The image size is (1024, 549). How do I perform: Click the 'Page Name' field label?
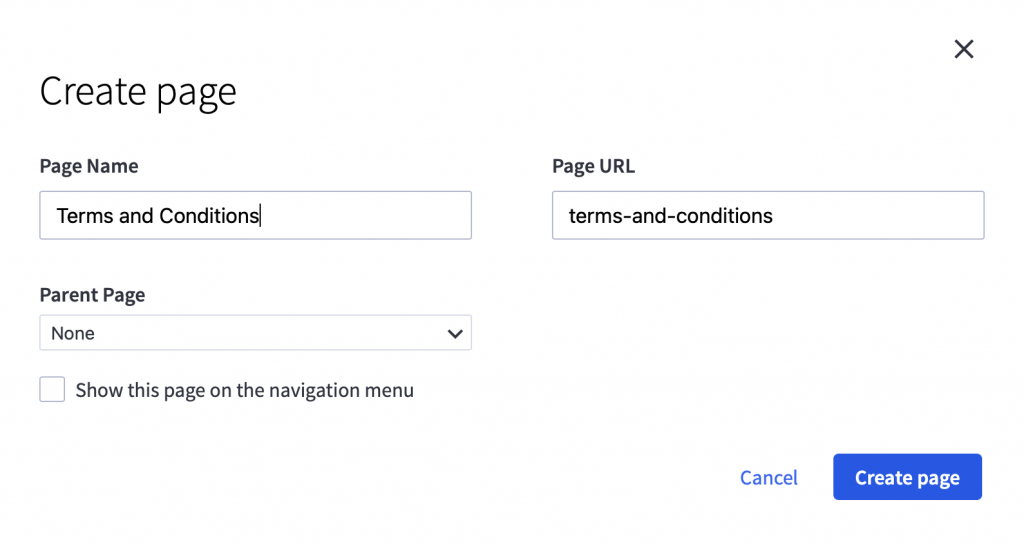click(89, 166)
